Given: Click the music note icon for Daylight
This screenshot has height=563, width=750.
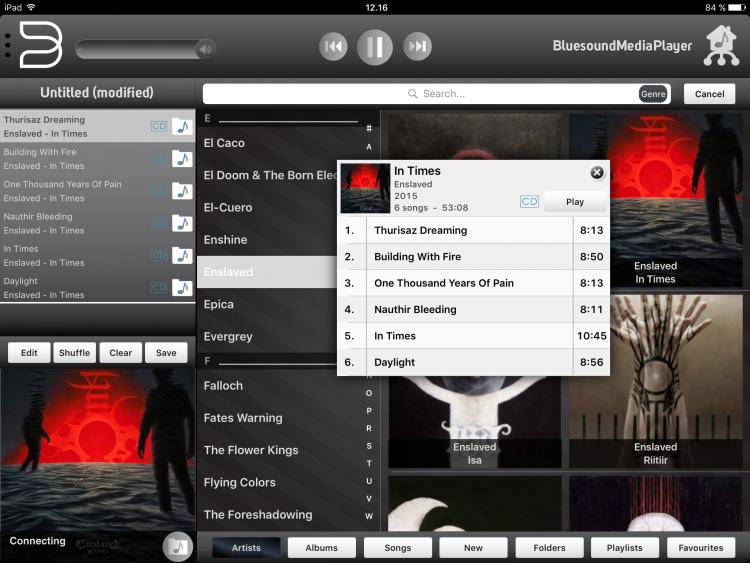Looking at the screenshot, I should pos(182,287).
